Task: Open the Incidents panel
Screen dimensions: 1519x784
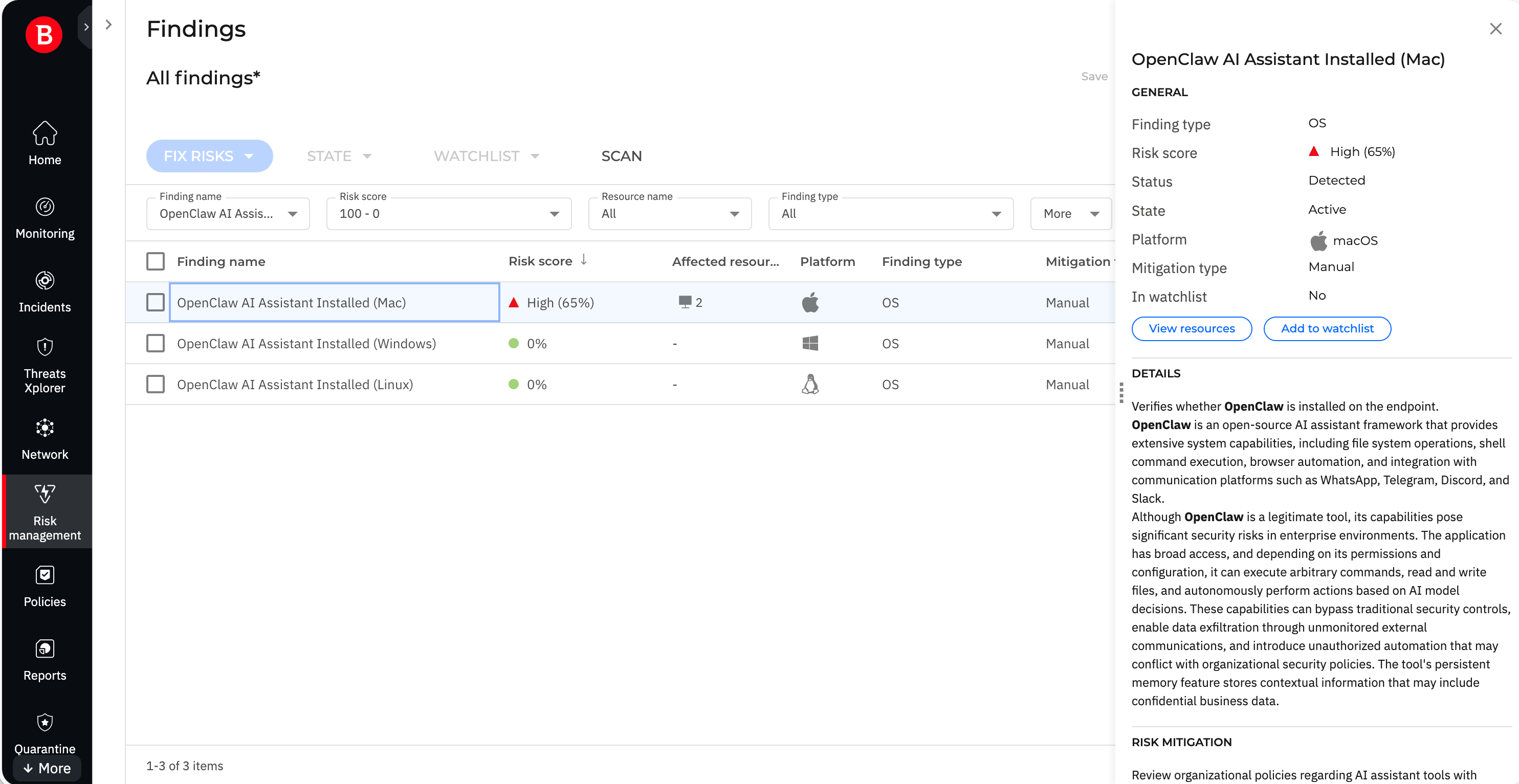Action: (45, 290)
